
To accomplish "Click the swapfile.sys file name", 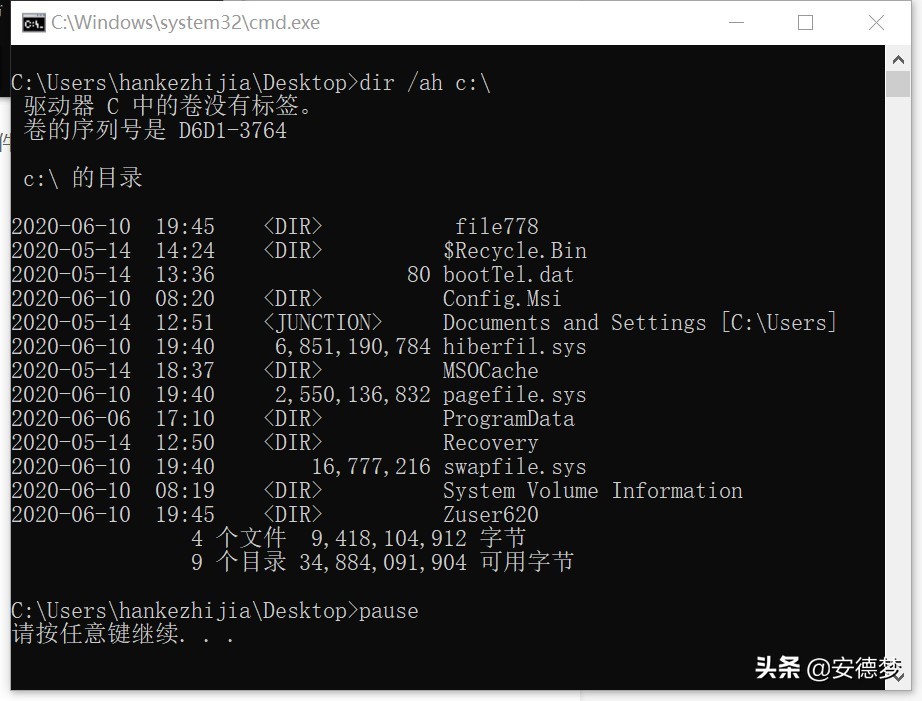I will click(514, 467).
